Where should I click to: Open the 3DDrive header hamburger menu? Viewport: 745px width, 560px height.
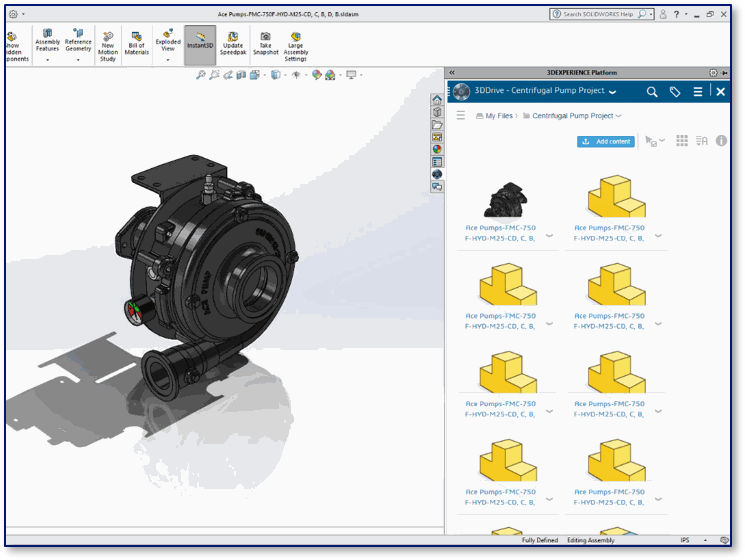(x=697, y=92)
